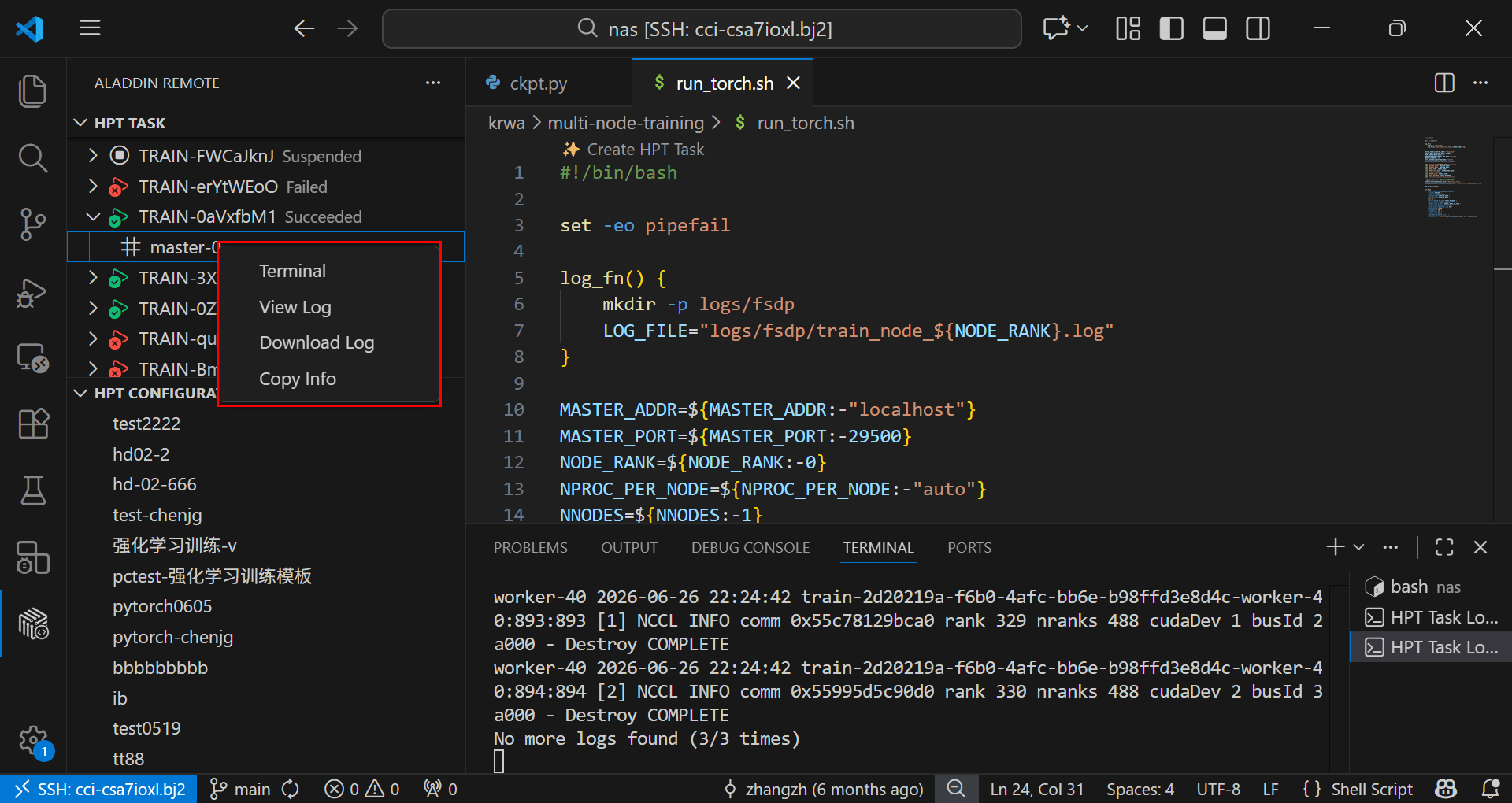Screen dimensions: 1512x803
Task: Open Run and Debug view
Action: [x=32, y=293]
